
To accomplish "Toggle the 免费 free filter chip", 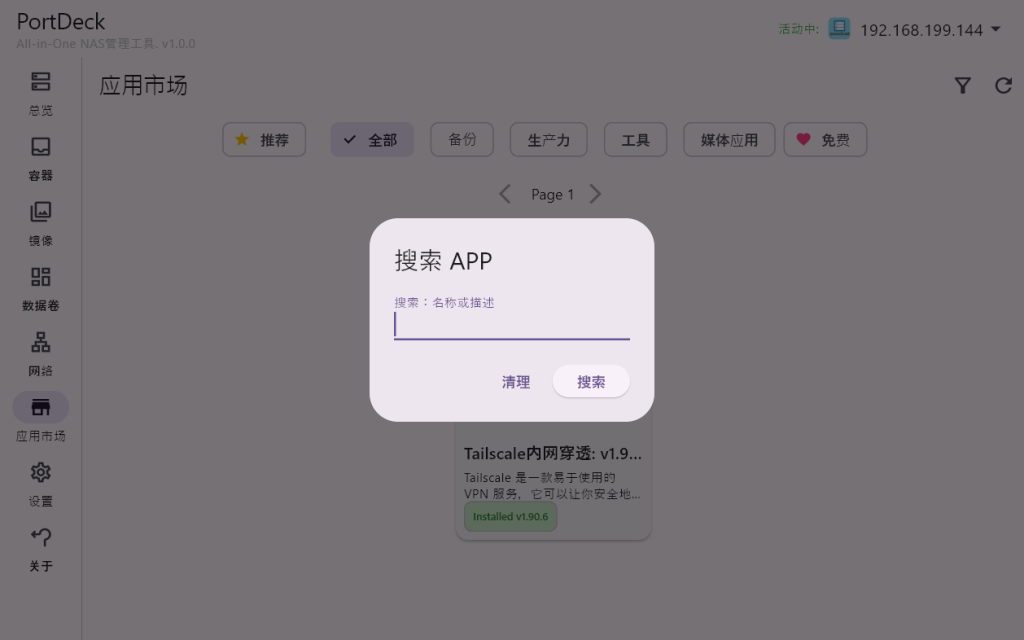I will (825, 140).
